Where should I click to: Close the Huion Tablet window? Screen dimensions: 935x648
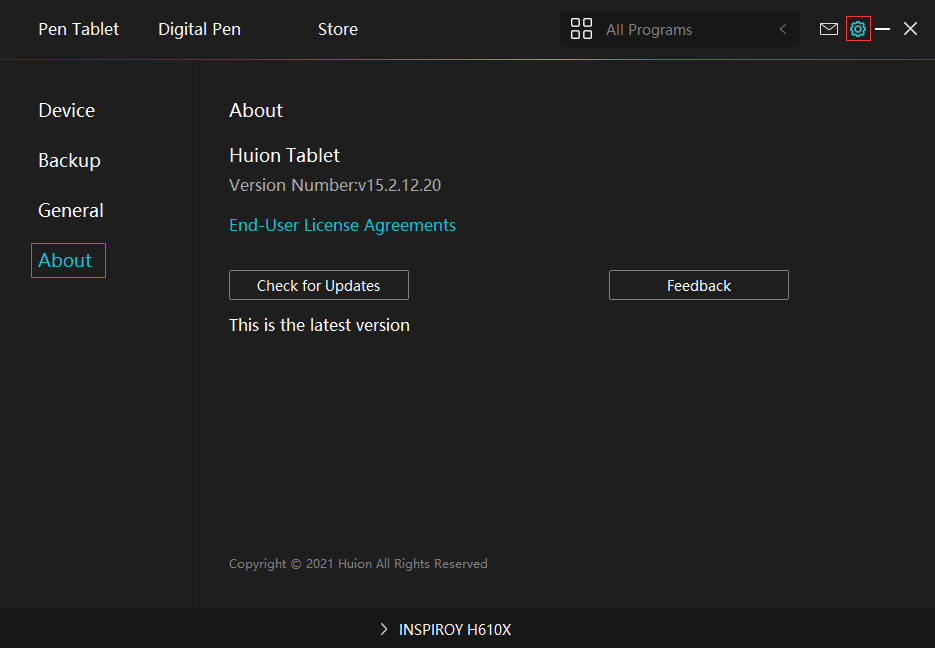[910, 30]
